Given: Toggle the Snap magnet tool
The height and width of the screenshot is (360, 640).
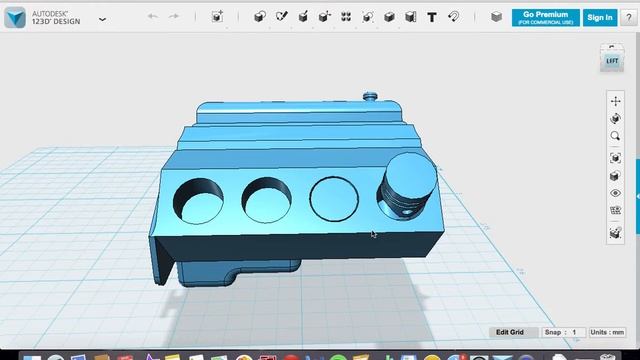Looking at the screenshot, I should pos(453,17).
